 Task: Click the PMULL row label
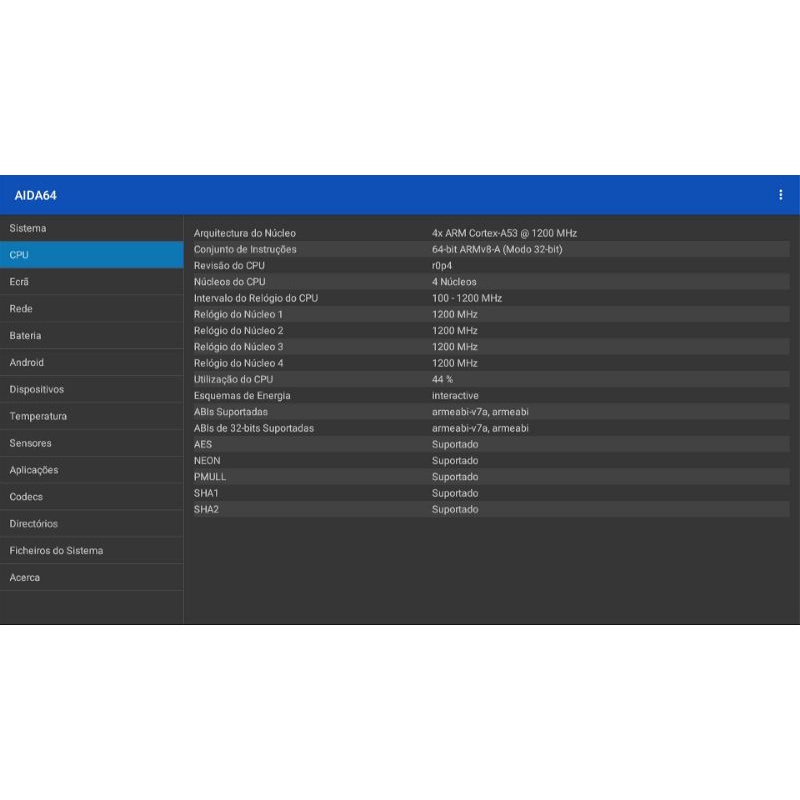[210, 477]
